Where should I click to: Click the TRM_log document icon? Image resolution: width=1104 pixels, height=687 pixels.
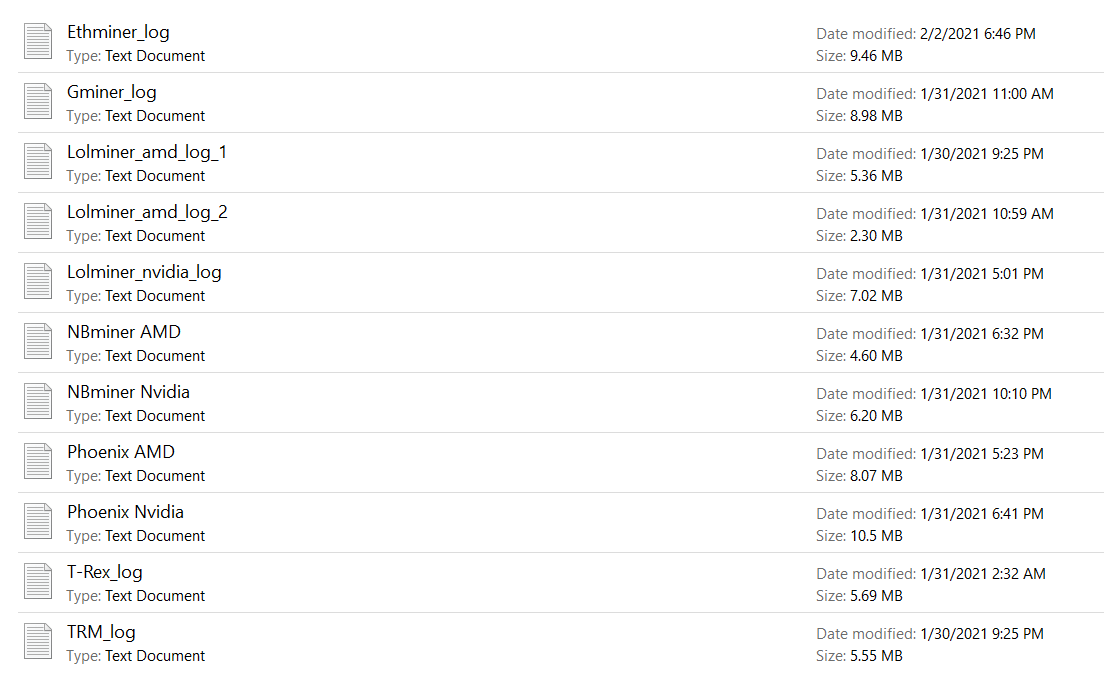(x=38, y=642)
